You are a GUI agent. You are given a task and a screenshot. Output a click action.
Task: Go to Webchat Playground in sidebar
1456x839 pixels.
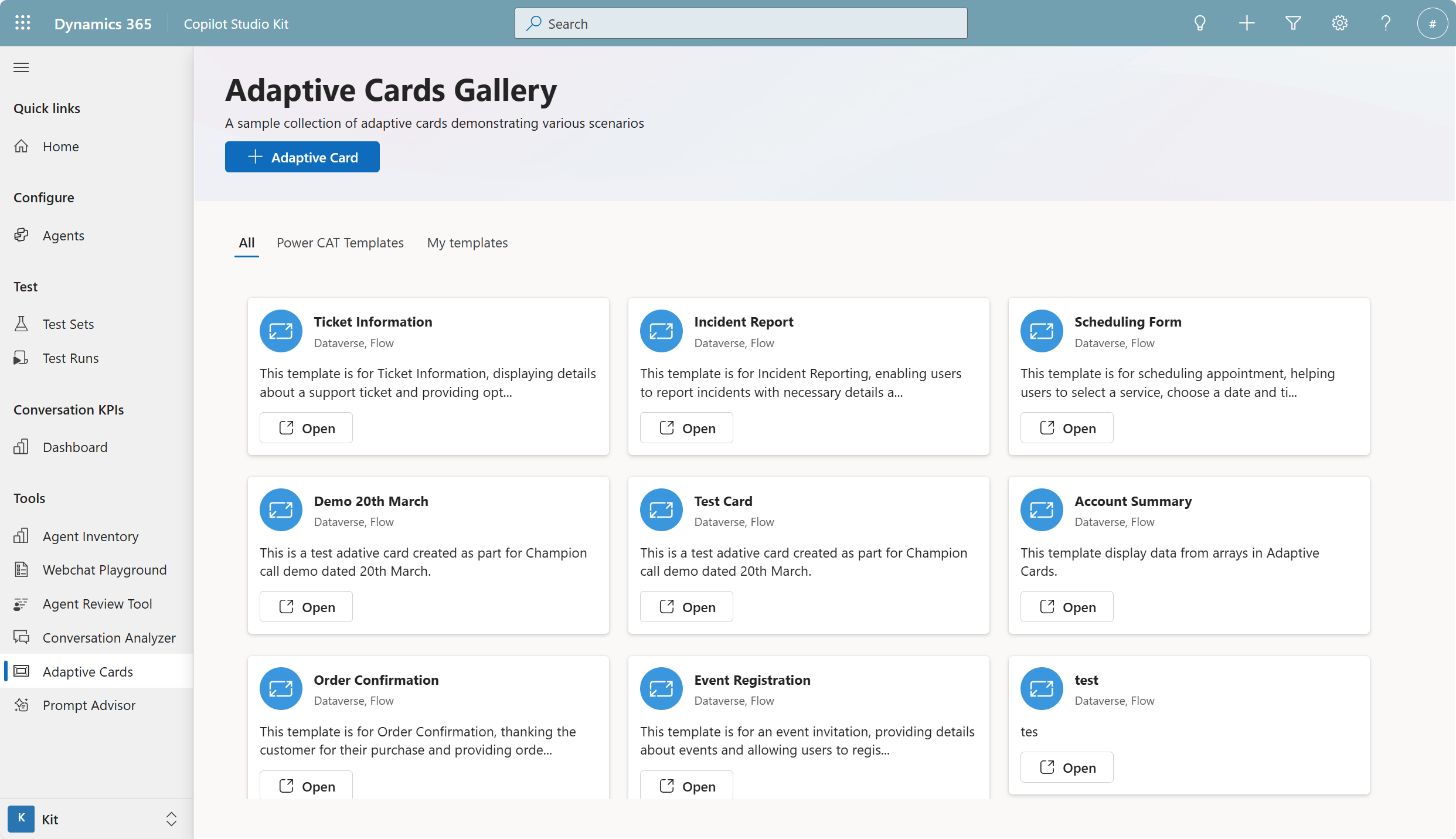[104, 570]
